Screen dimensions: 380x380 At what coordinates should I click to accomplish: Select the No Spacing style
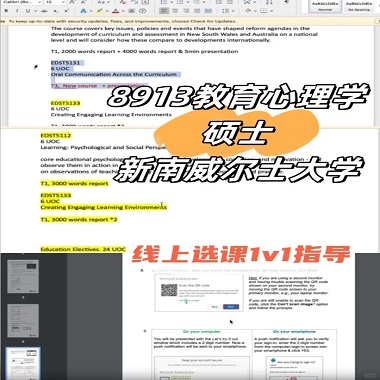point(359,6)
